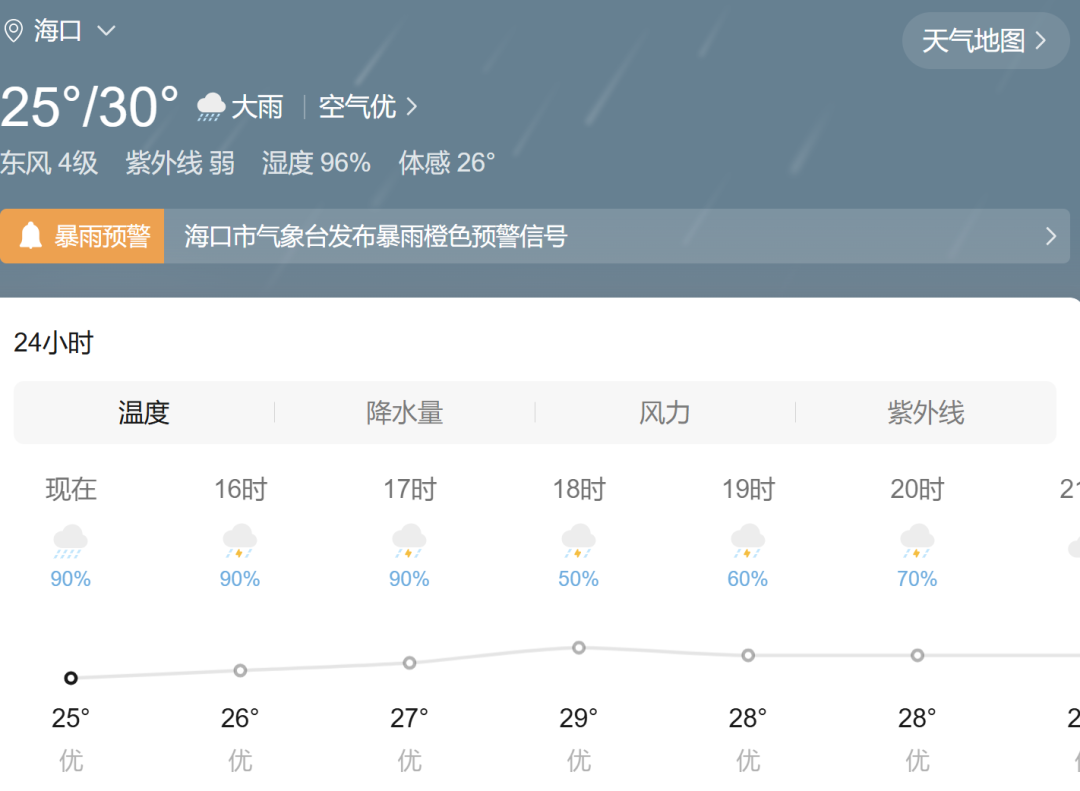Click the 17时 hour label

[410, 490]
